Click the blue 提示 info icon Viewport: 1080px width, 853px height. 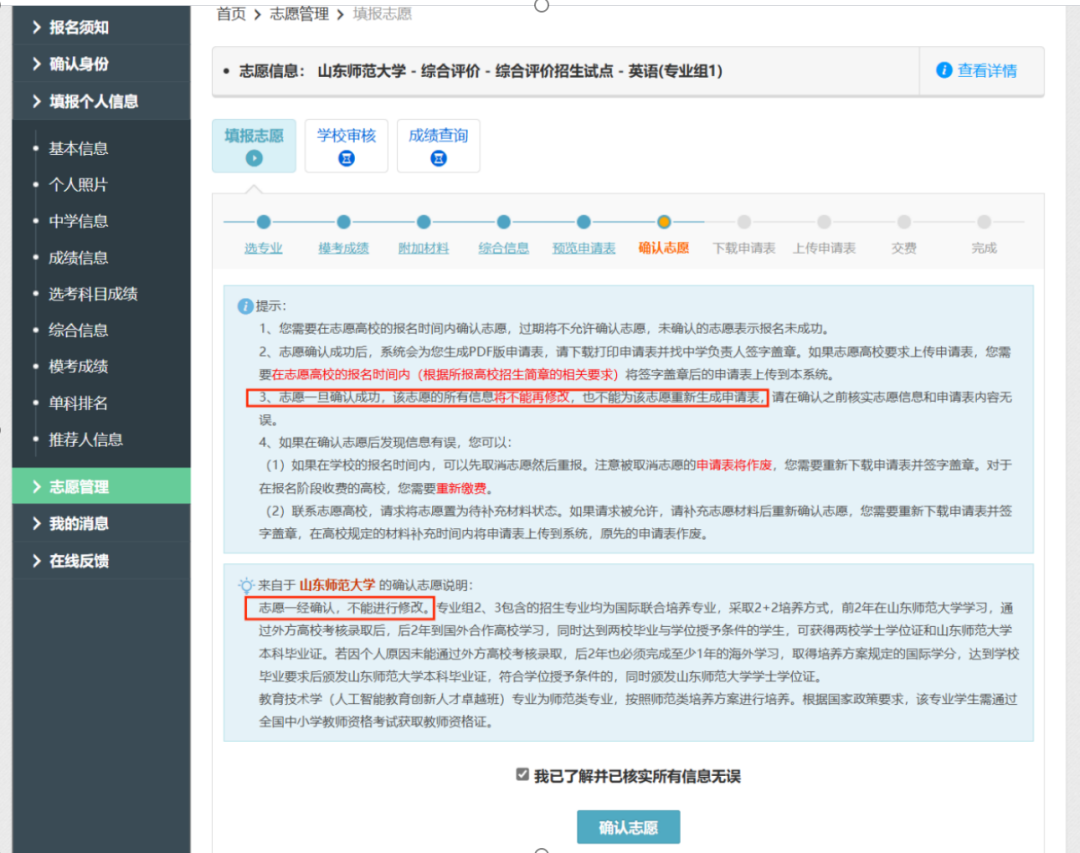[x=245, y=305]
